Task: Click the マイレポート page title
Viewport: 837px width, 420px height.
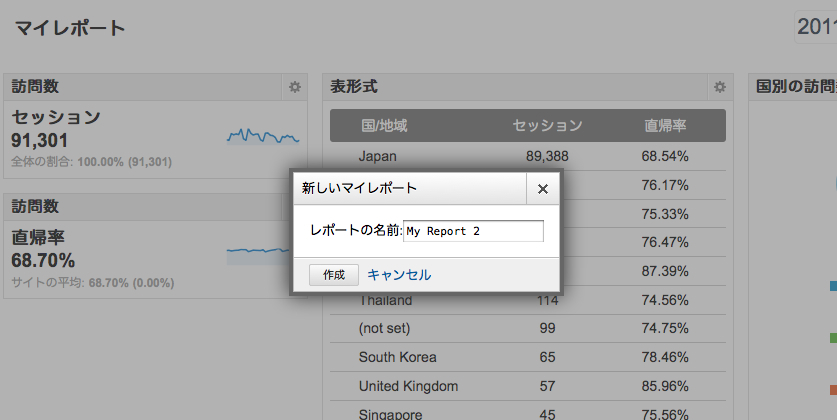Action: click(70, 28)
